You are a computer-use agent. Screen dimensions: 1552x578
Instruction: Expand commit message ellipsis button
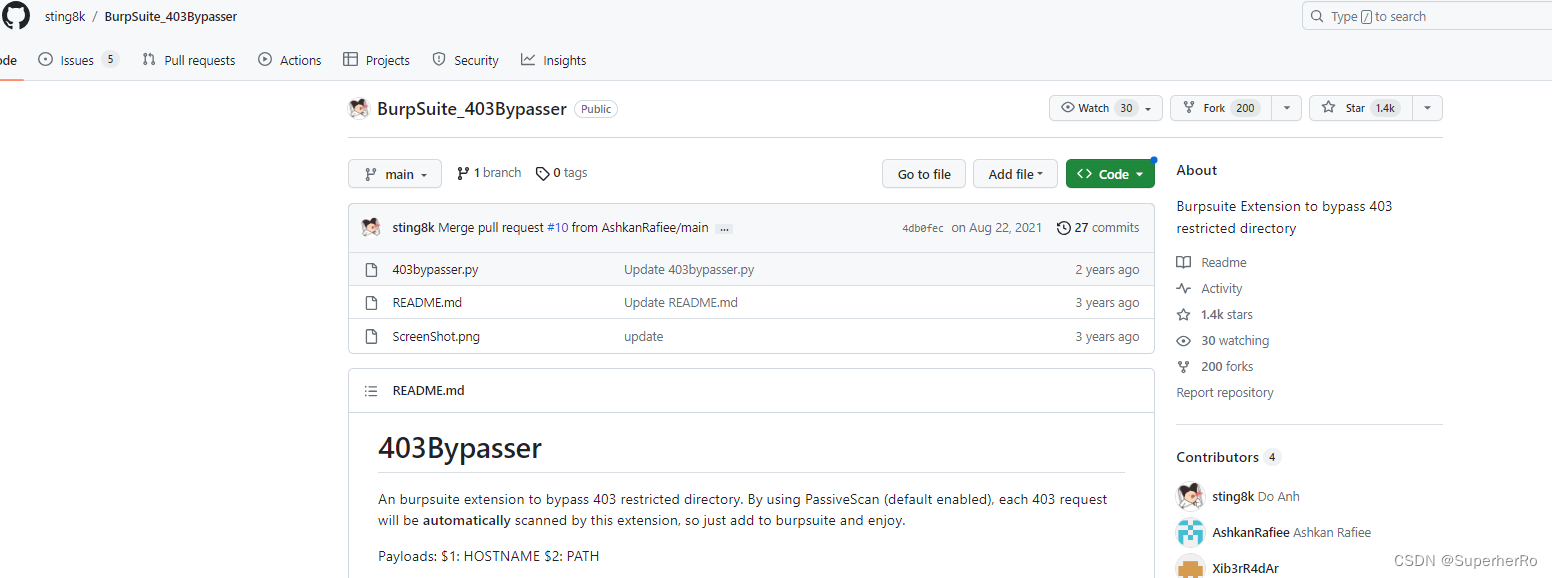coord(725,229)
